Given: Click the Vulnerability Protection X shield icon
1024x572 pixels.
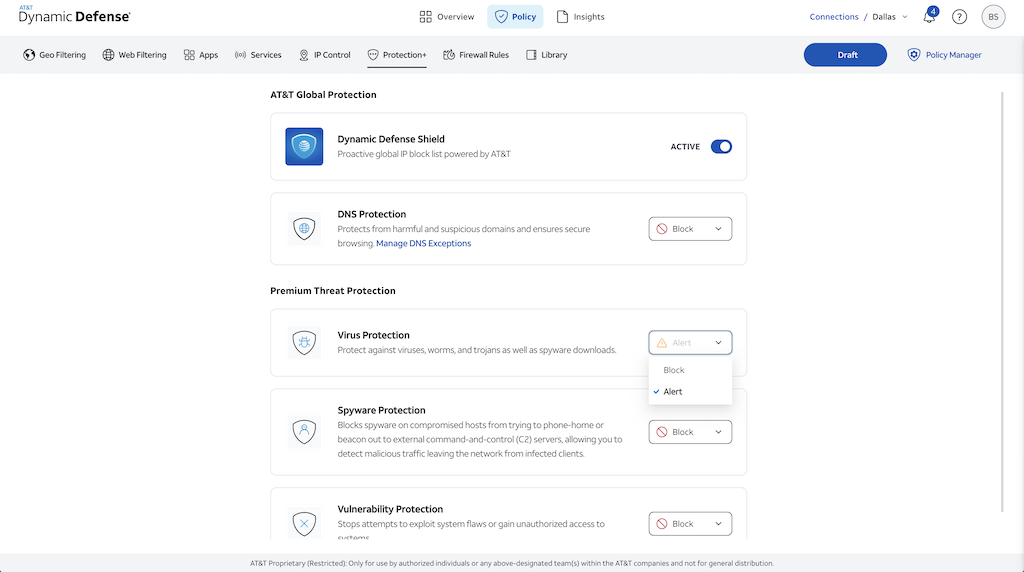Looking at the screenshot, I should tap(304, 523).
